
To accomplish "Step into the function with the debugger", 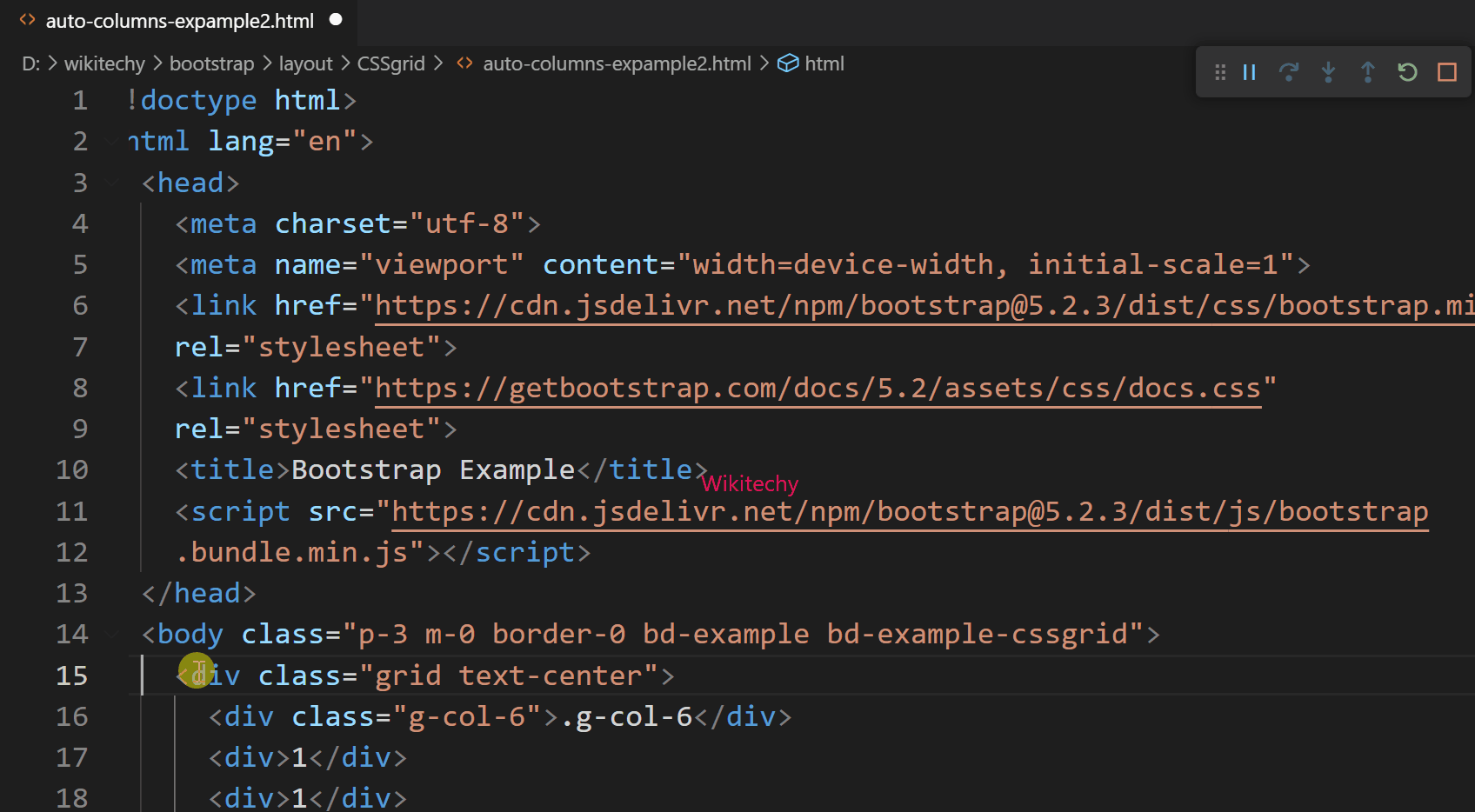I will click(1328, 72).
